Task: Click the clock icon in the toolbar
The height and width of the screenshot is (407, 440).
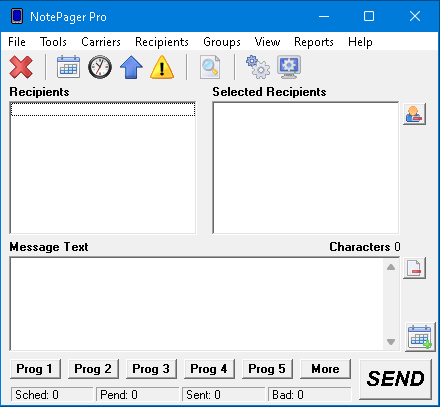Action: (100, 67)
